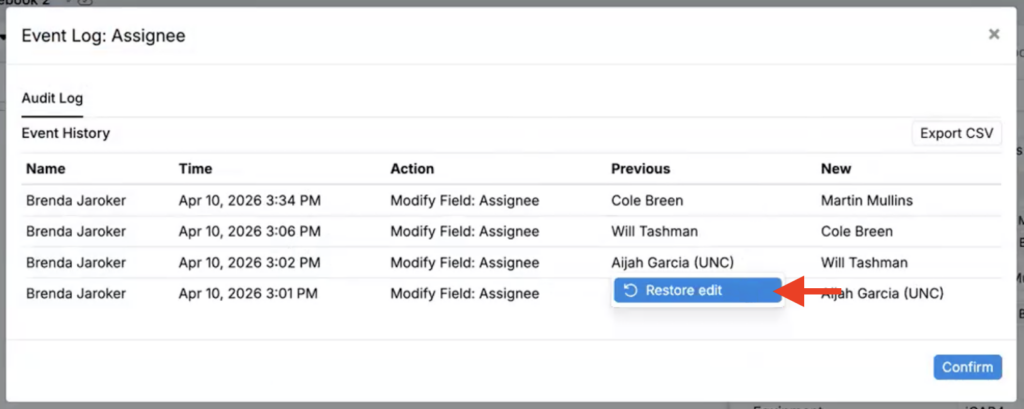Close the Event Log dialog with X
1024x409 pixels.
(993, 34)
